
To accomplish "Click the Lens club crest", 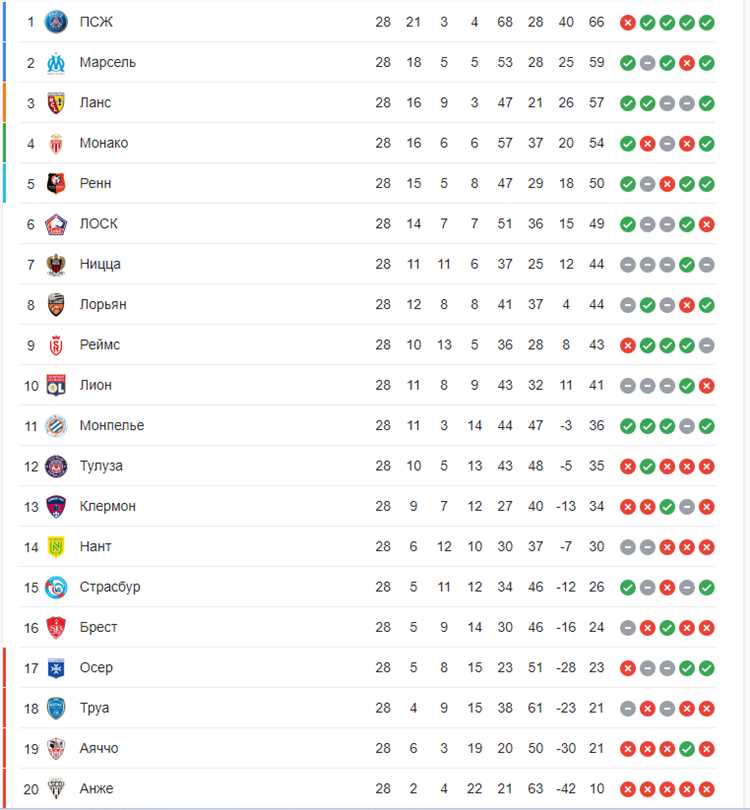I will click(56, 103).
